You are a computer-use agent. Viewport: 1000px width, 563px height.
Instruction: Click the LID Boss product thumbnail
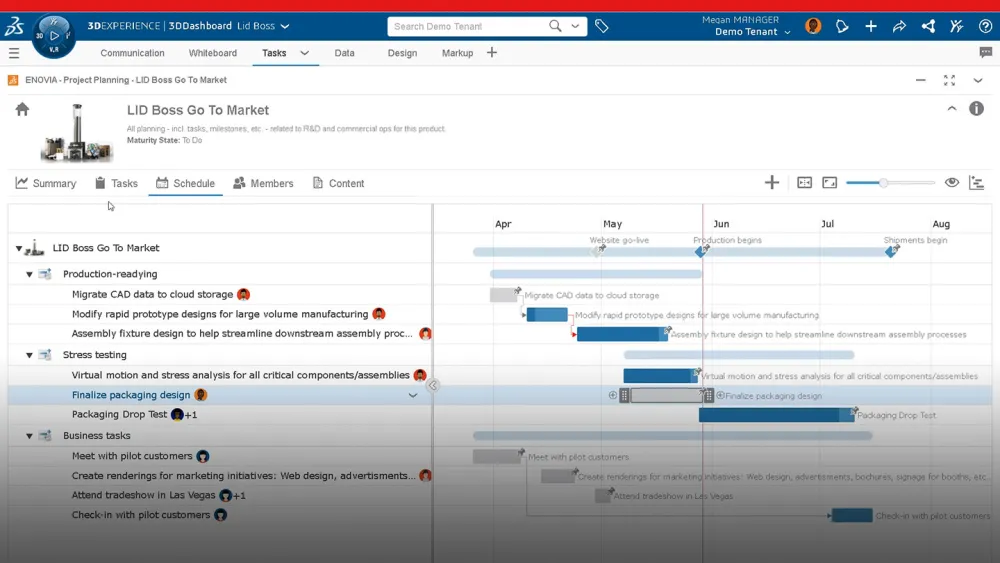point(77,132)
